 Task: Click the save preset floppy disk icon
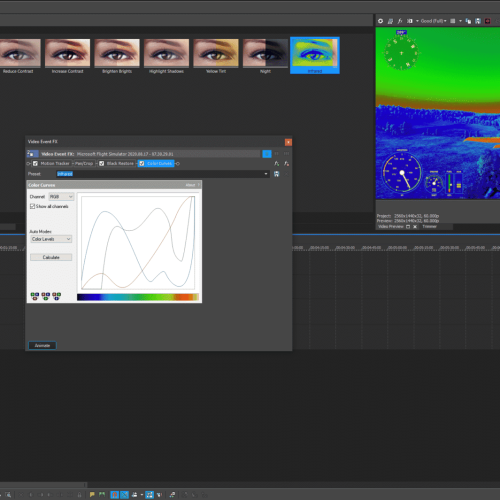(x=276, y=174)
